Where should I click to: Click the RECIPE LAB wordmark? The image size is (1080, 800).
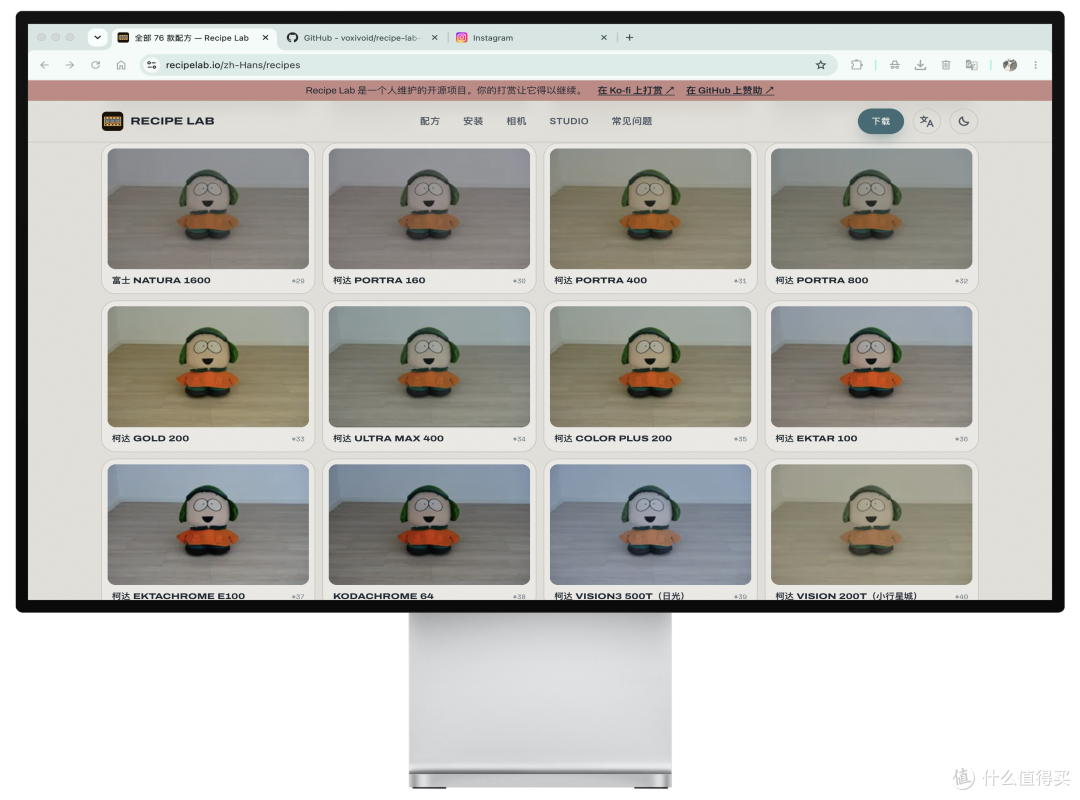(x=172, y=121)
